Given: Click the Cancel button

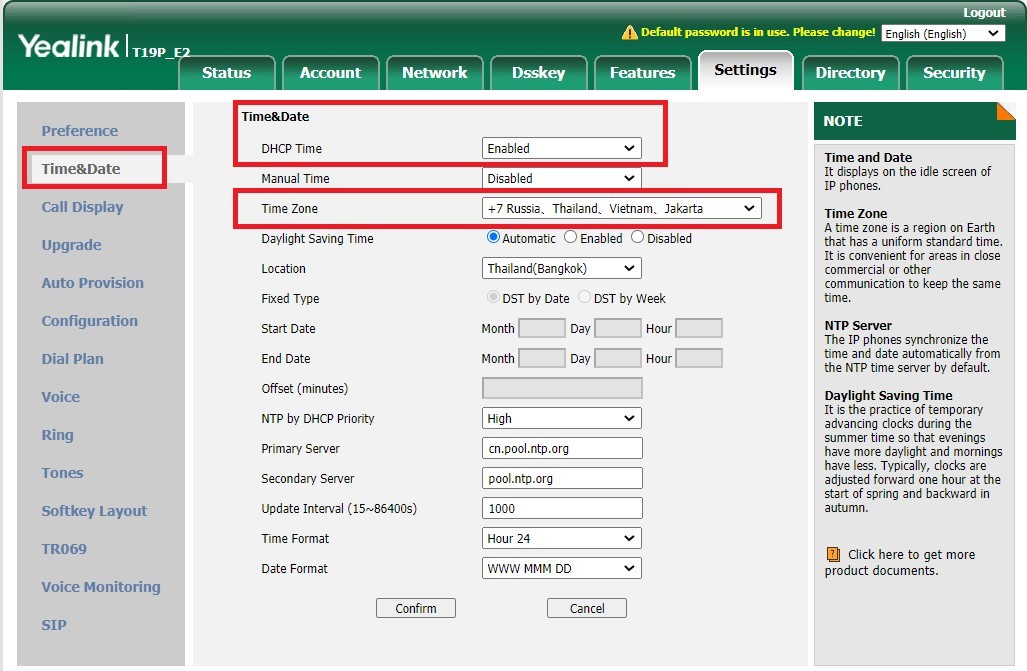Looking at the screenshot, I should 587,608.
